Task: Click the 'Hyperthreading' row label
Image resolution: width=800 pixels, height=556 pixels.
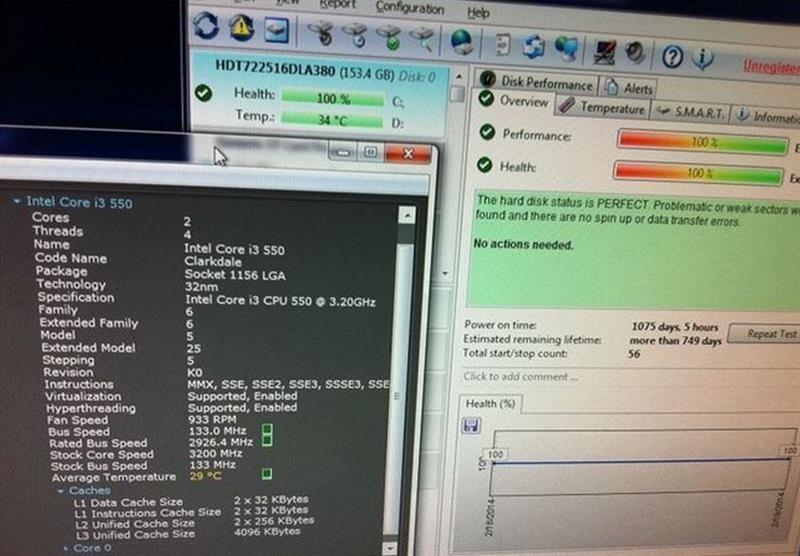Action: coord(91,409)
